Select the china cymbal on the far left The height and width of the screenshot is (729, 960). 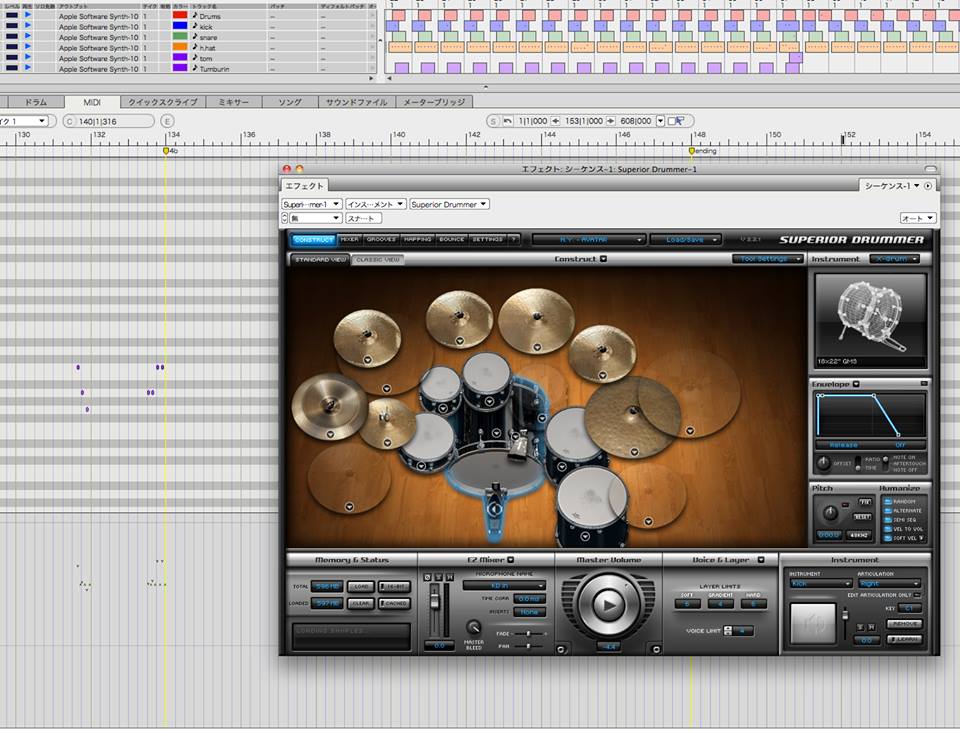[x=329, y=405]
